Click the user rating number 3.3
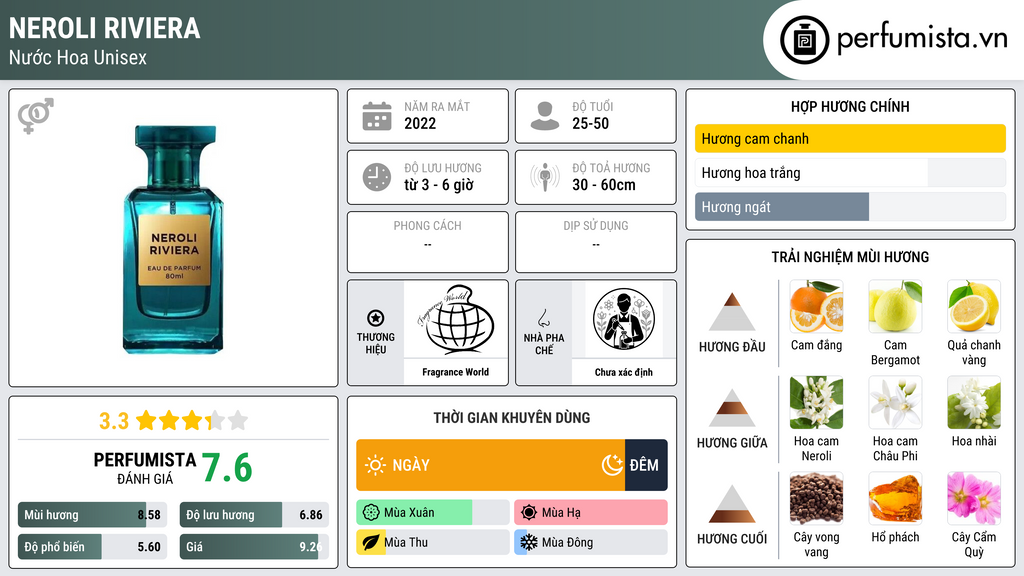The height and width of the screenshot is (576, 1024). click(x=114, y=421)
